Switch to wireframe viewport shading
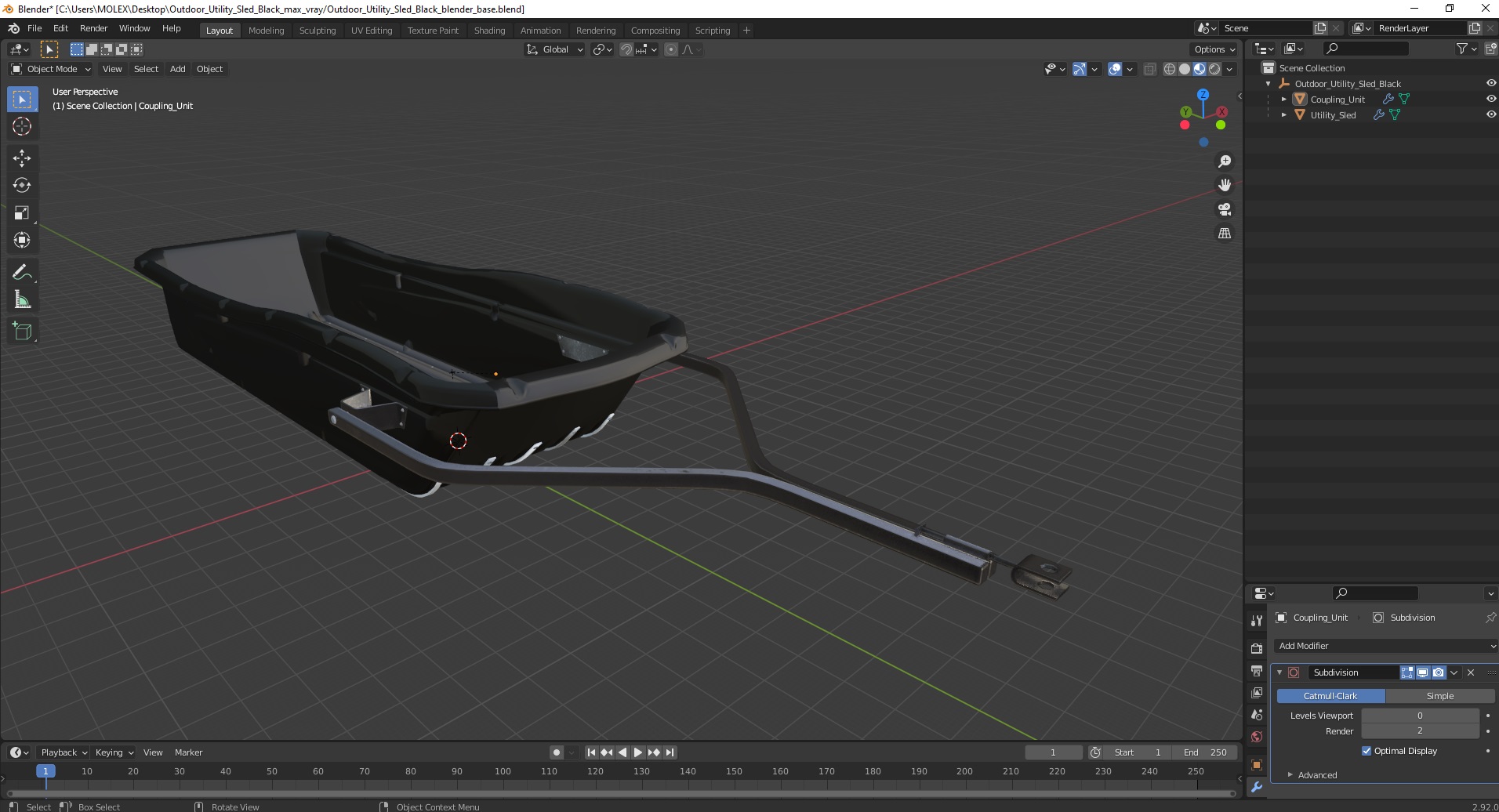1499x812 pixels. click(1170, 69)
